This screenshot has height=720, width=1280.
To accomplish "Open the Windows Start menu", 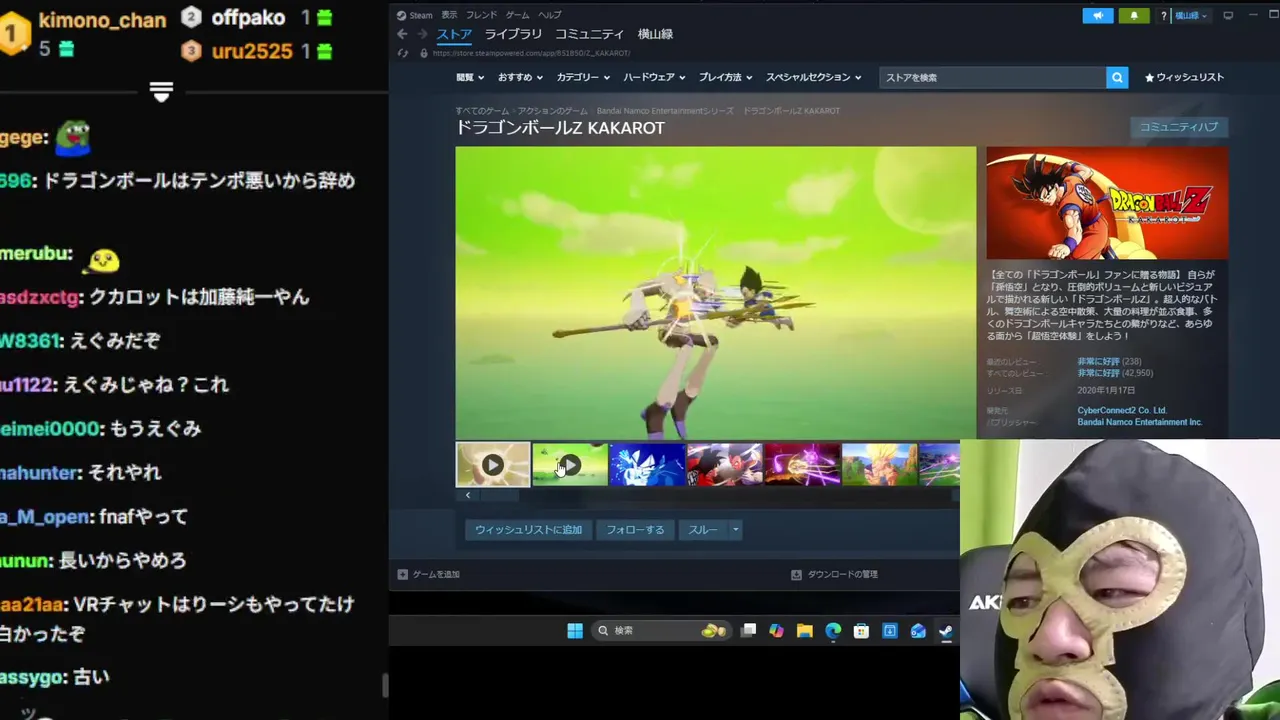I will (575, 631).
